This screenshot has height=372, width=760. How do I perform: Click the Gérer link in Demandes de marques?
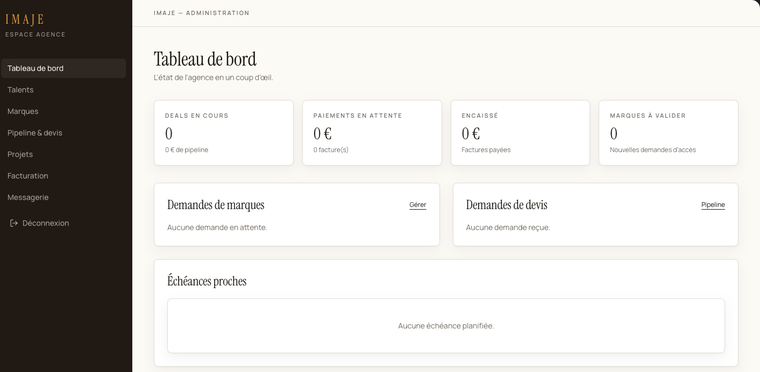point(417,205)
